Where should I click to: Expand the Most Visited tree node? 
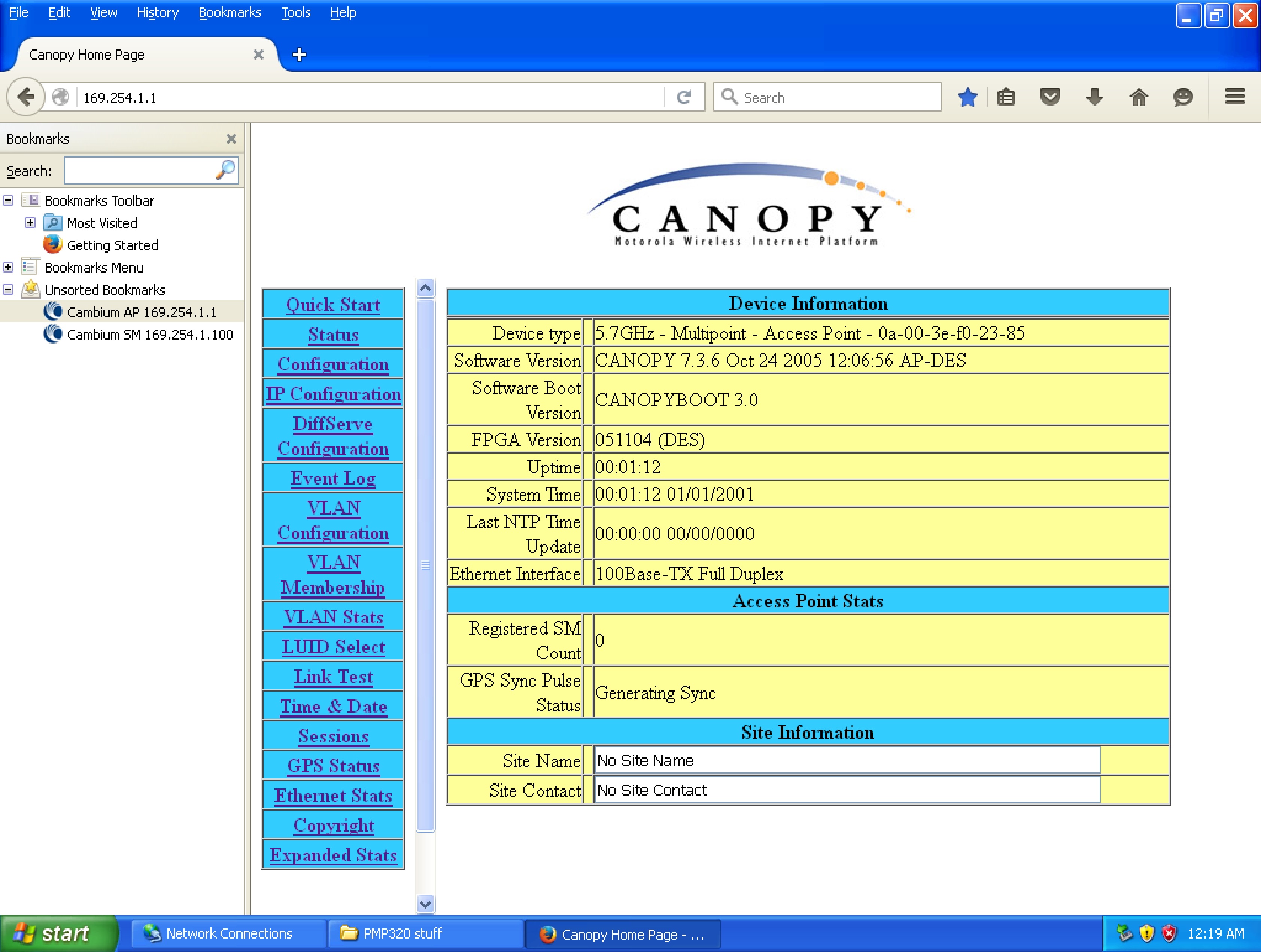[x=30, y=223]
